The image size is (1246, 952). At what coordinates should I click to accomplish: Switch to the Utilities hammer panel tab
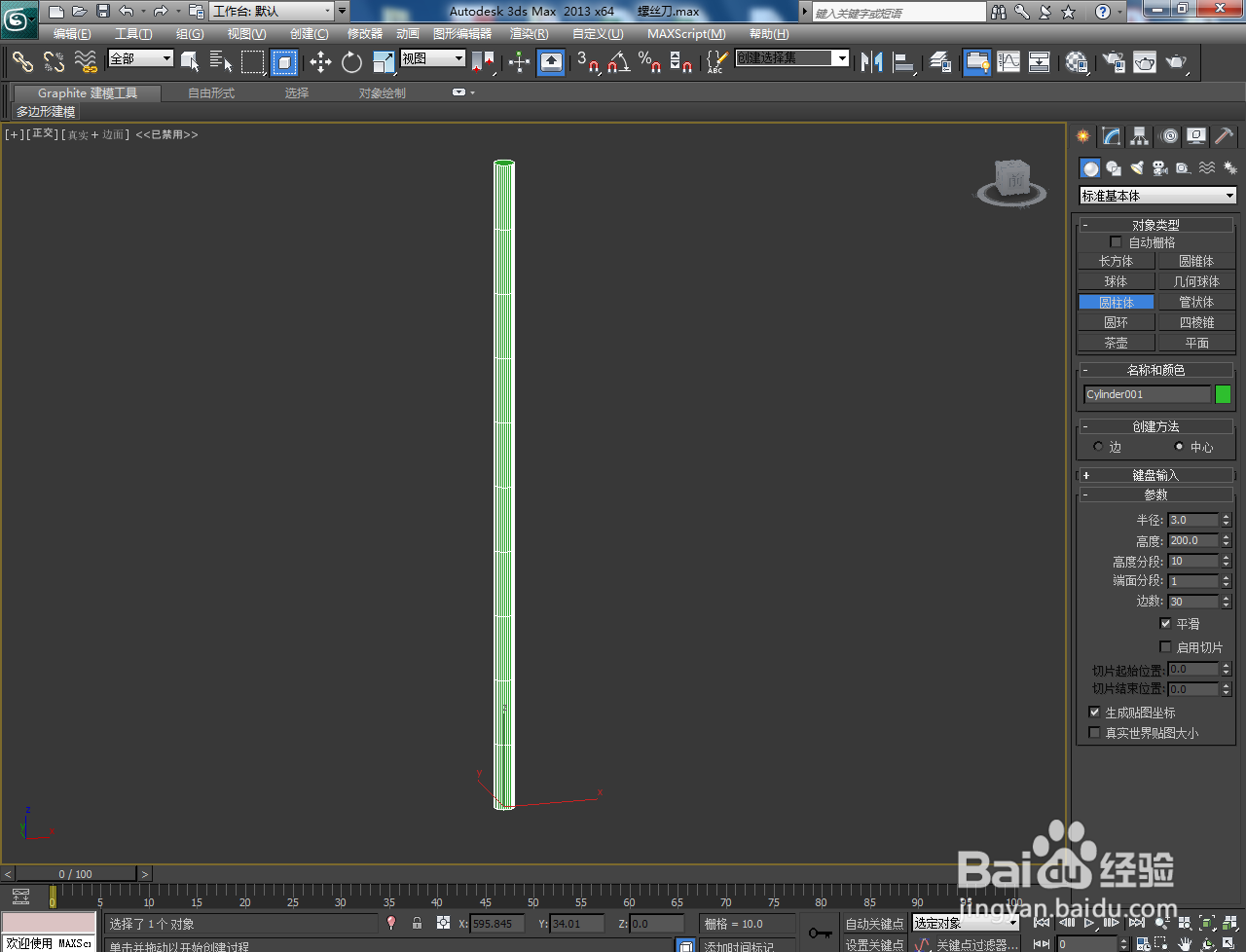click(x=1224, y=136)
